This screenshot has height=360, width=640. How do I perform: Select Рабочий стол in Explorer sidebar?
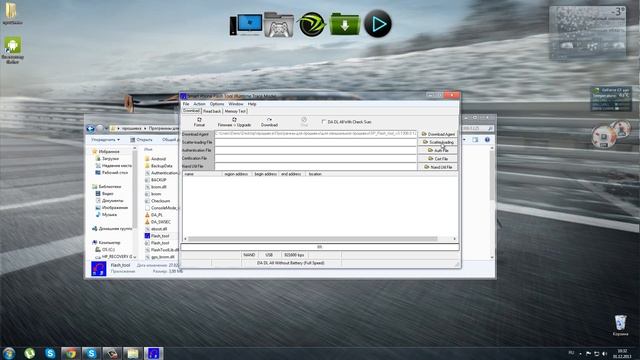coord(112,173)
